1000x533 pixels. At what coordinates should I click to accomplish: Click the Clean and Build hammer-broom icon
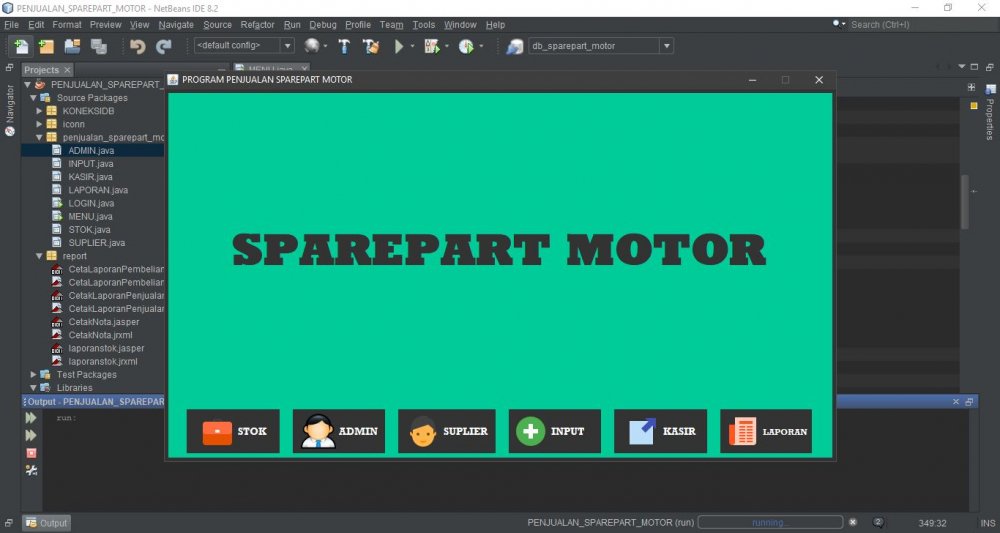pyautogui.click(x=371, y=46)
